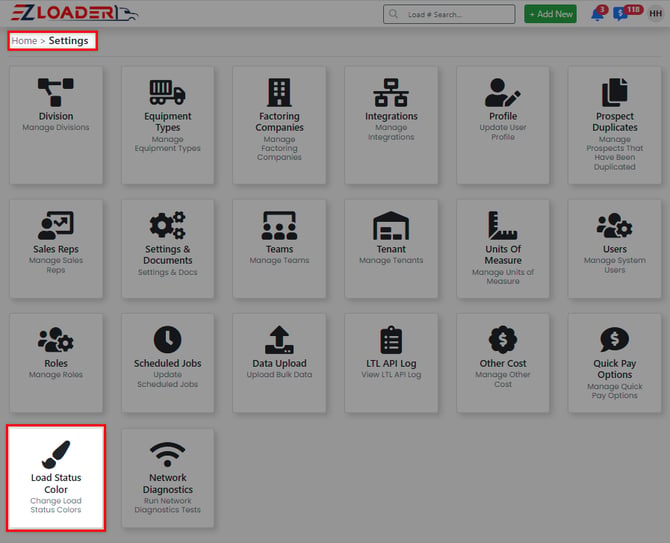Open Scheduled Jobs clock icon
Image resolution: width=670 pixels, height=543 pixels.
168,340
